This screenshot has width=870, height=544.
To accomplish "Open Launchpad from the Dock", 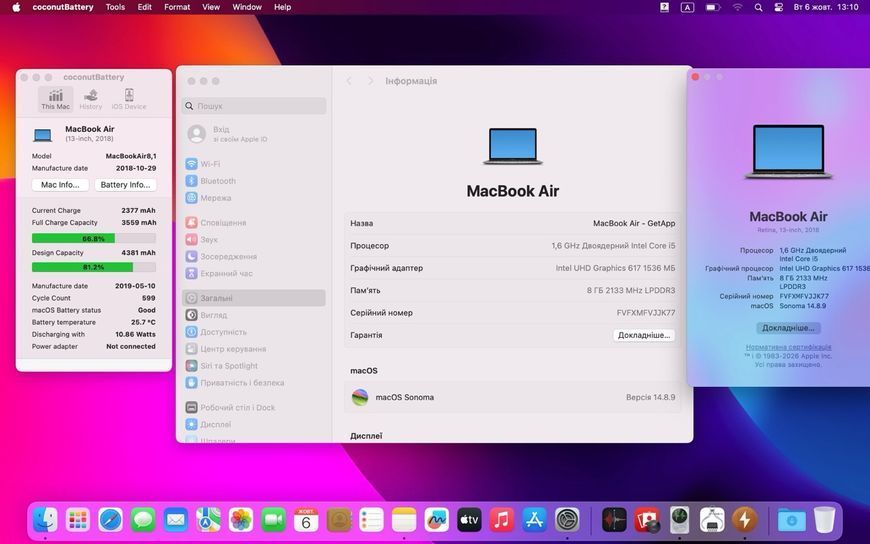I will [x=78, y=520].
